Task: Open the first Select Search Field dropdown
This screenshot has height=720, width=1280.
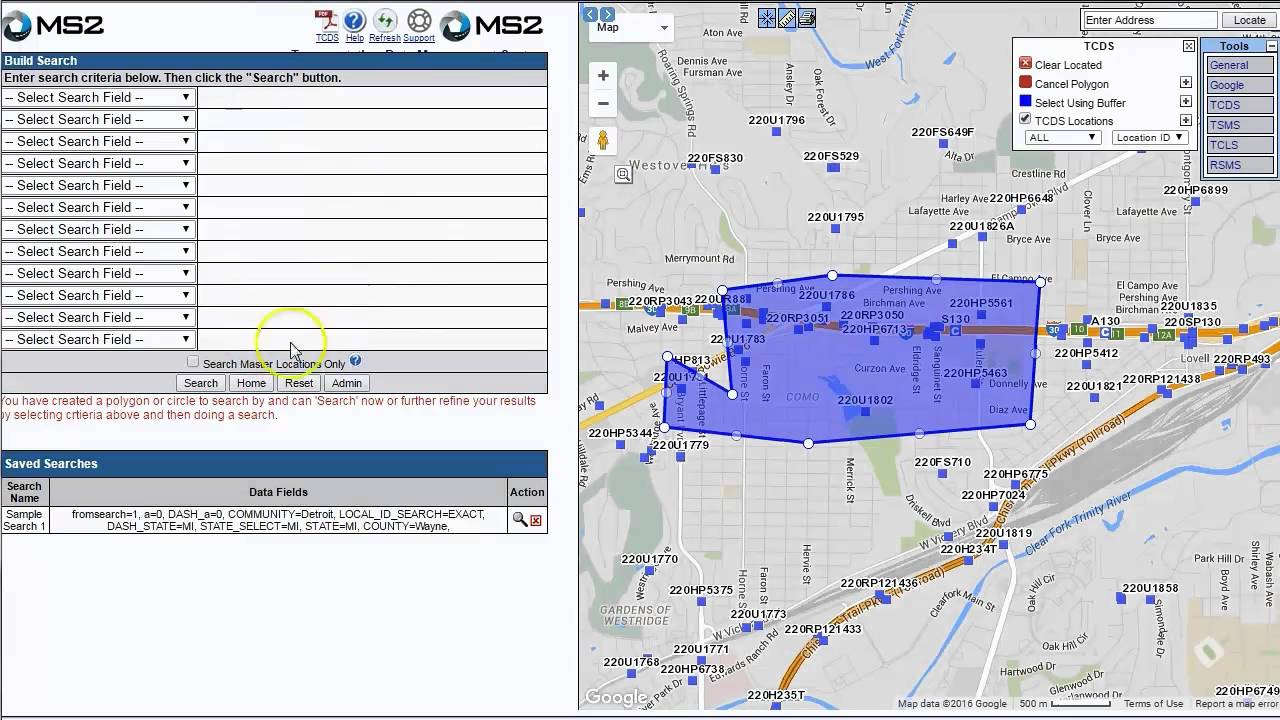Action: point(98,97)
